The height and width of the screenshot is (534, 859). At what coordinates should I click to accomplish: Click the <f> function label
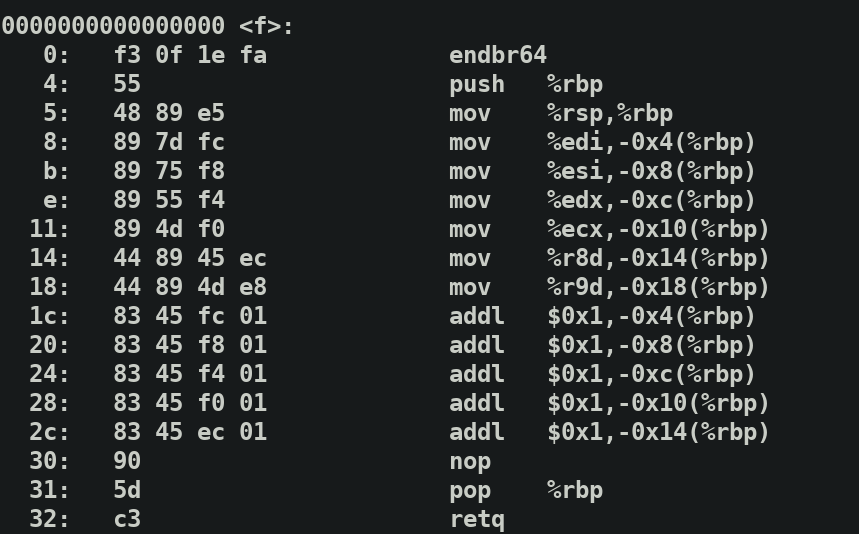coord(267,26)
